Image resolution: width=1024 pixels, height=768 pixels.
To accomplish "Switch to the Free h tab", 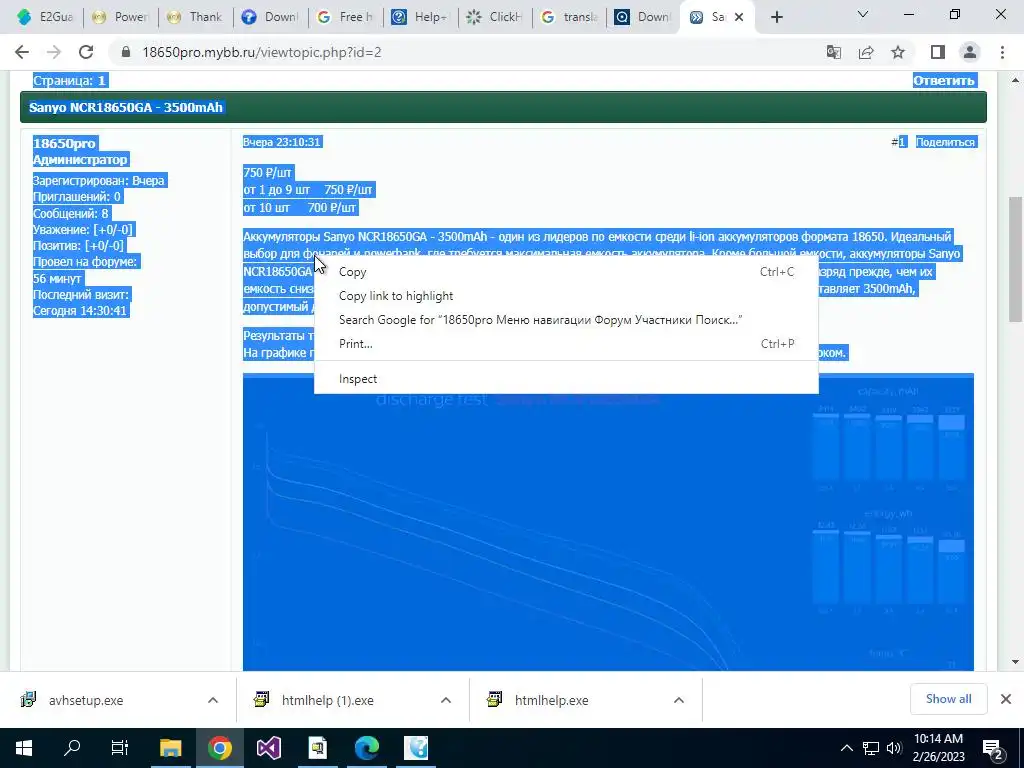I will pos(346,17).
